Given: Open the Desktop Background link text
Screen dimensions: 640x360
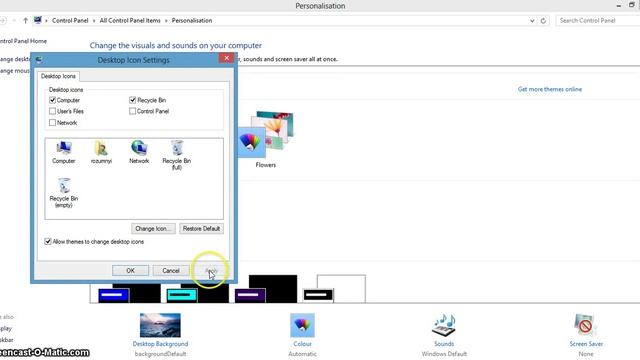Looking at the screenshot, I should coord(160,344).
